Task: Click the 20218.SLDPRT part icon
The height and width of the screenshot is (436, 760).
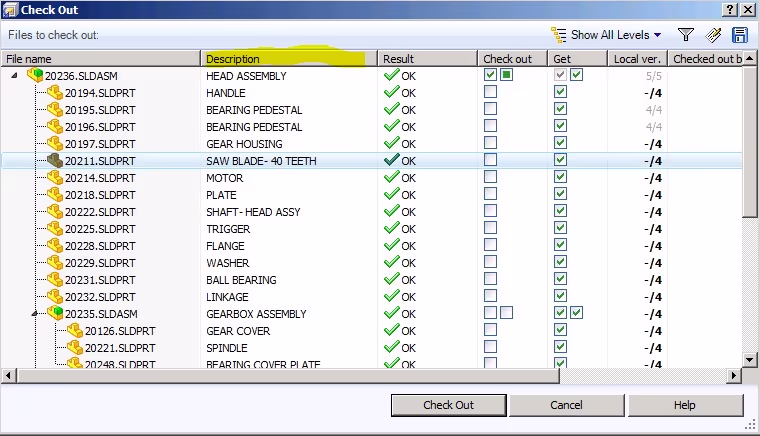Action: [x=55, y=194]
